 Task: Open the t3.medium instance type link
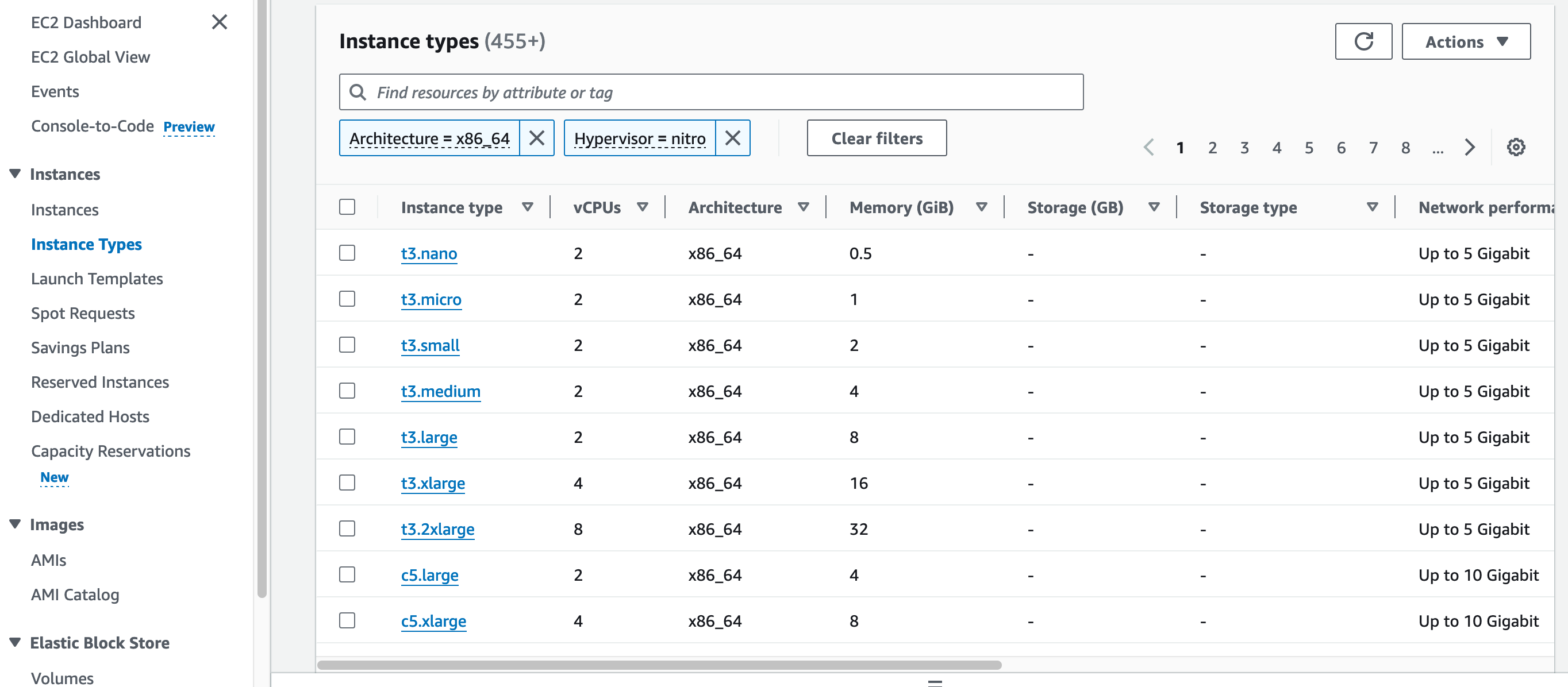tap(440, 391)
